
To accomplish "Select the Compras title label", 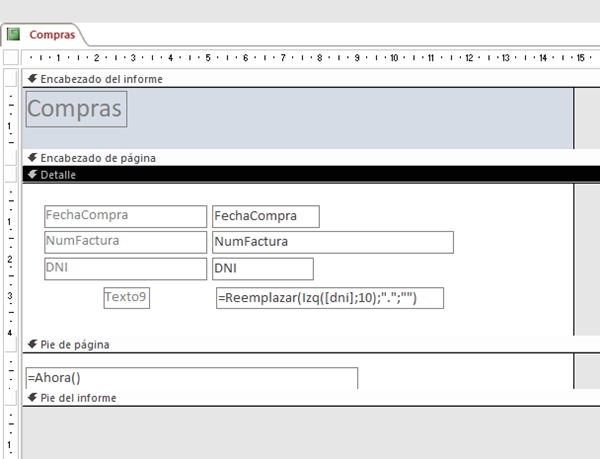I will [76, 109].
